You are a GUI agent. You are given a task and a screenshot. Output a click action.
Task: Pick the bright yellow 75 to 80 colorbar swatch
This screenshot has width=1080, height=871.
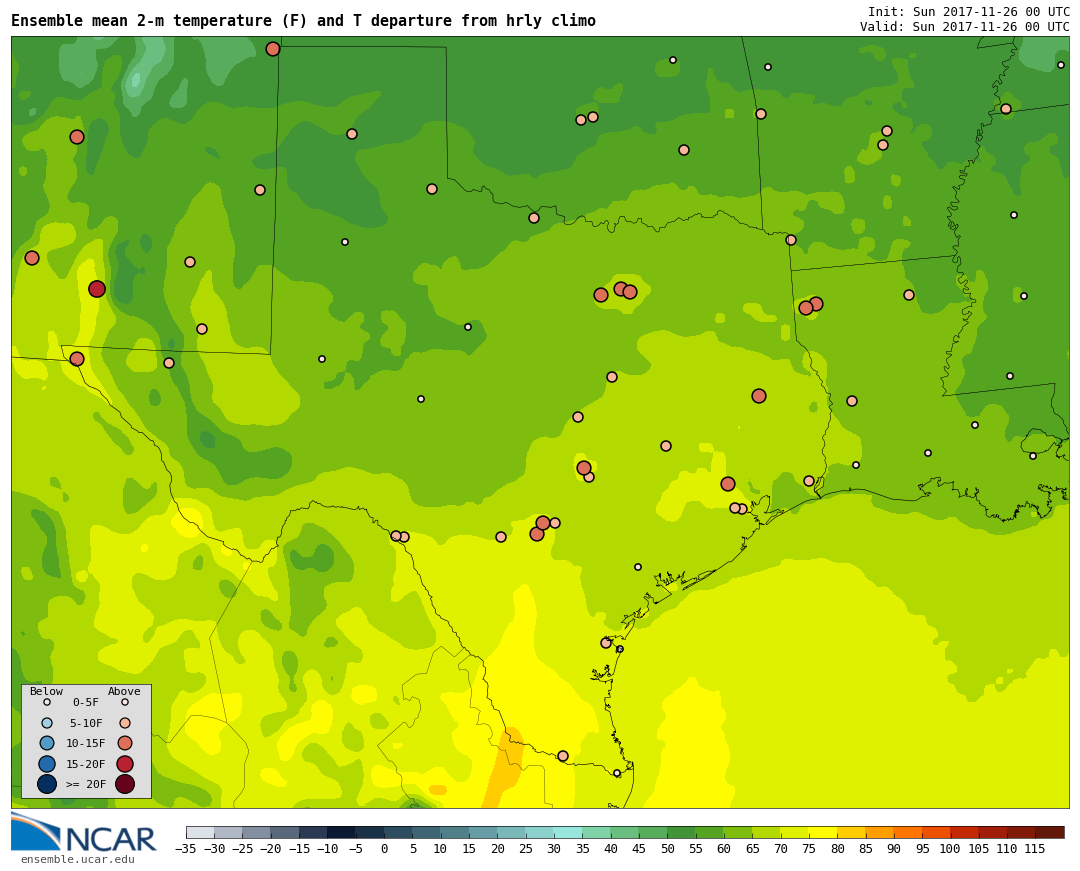tap(823, 832)
